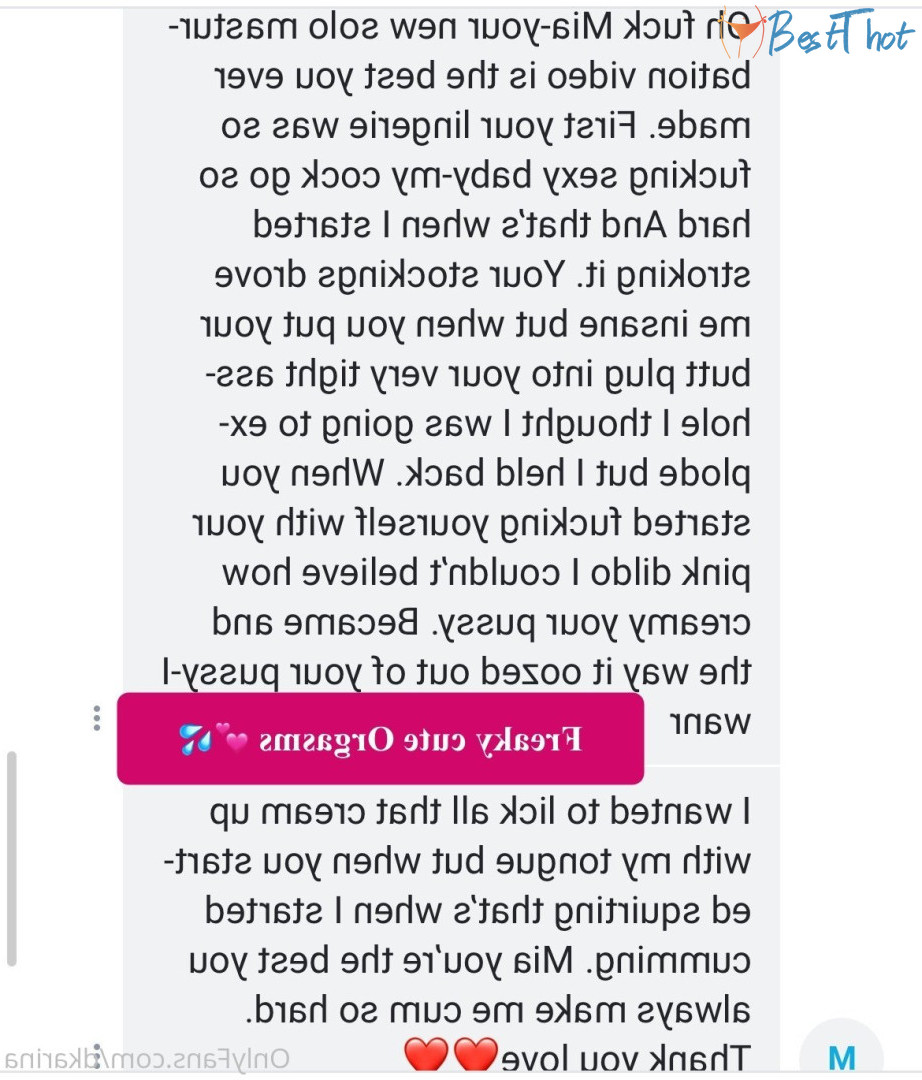Click the vertical chat scrollbar
This screenshot has height=1080, width=922.
click(11, 859)
